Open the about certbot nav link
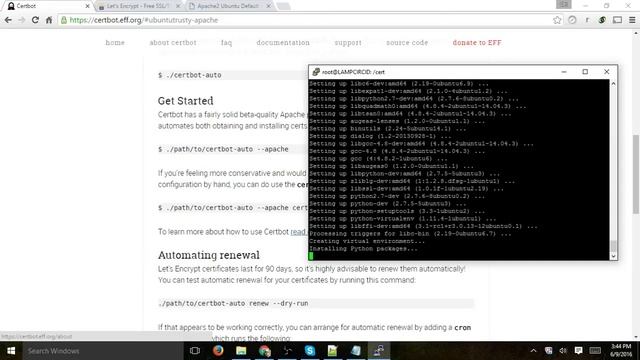 [173, 42]
